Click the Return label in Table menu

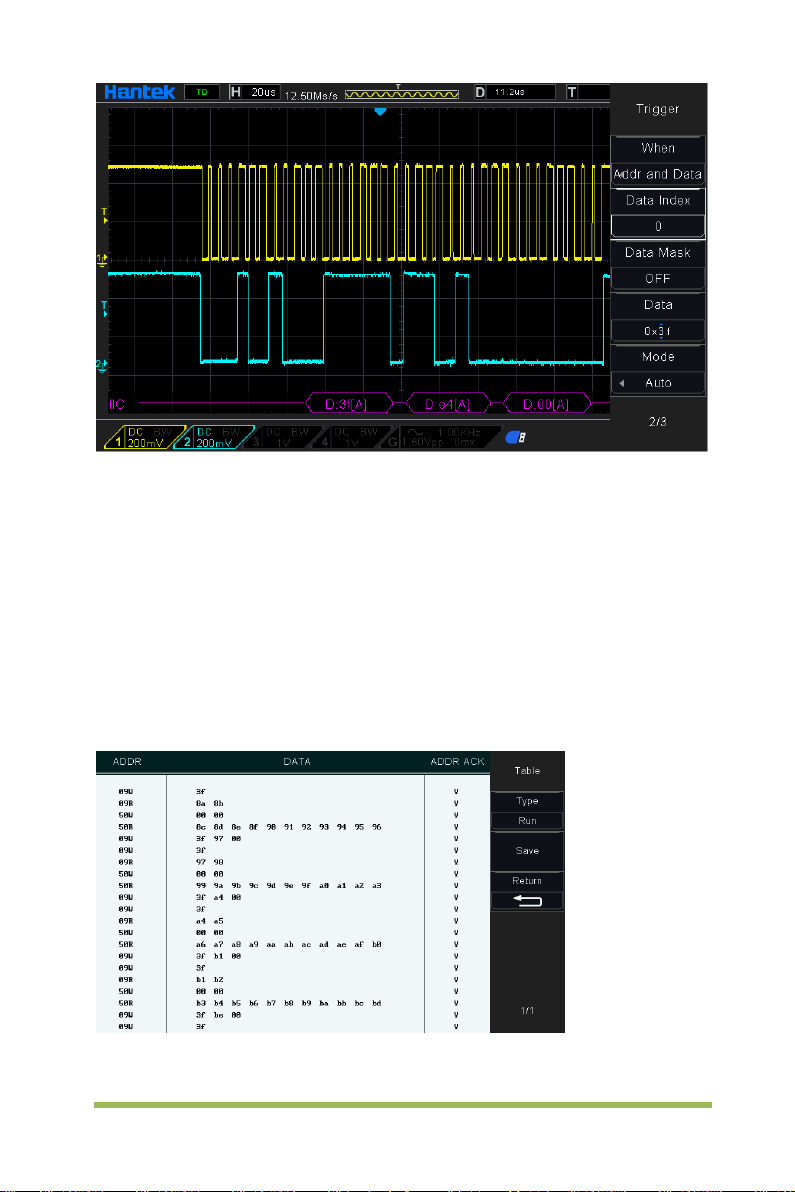coord(527,880)
